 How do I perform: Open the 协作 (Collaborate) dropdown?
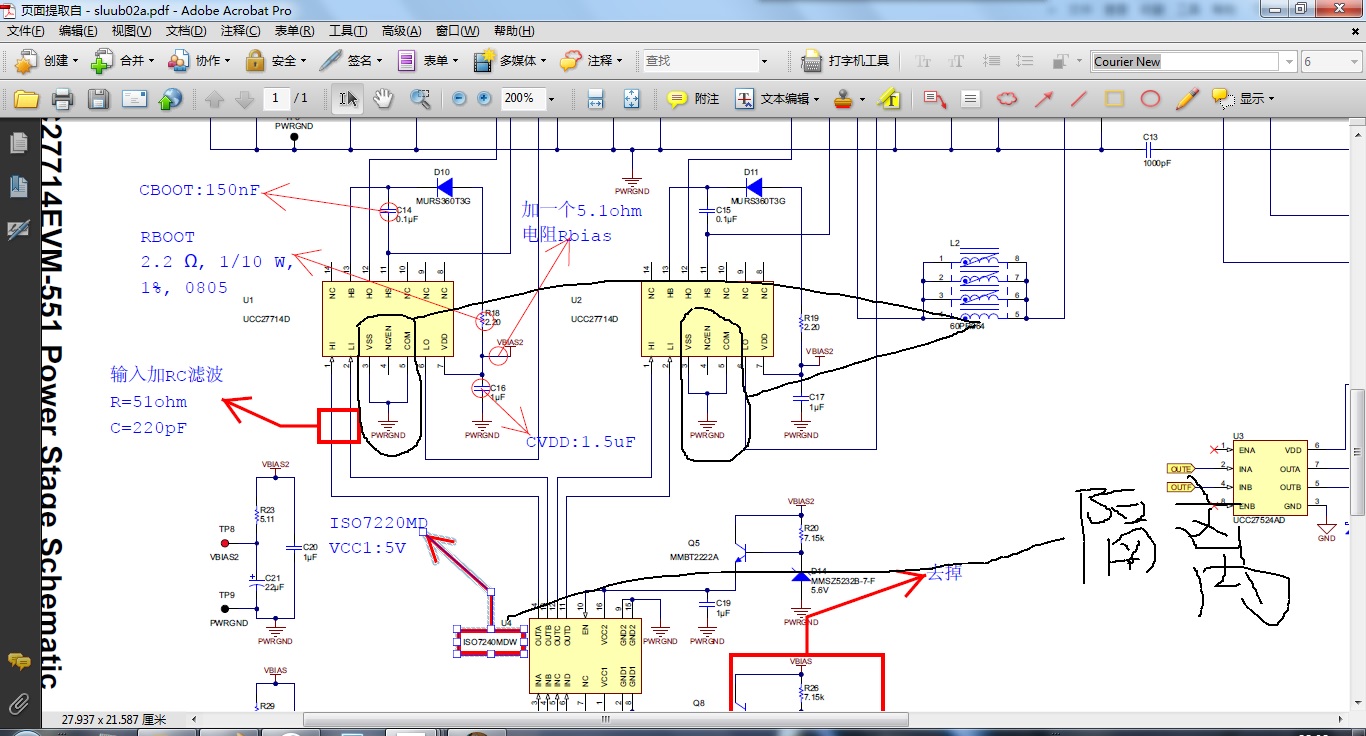(x=198, y=61)
